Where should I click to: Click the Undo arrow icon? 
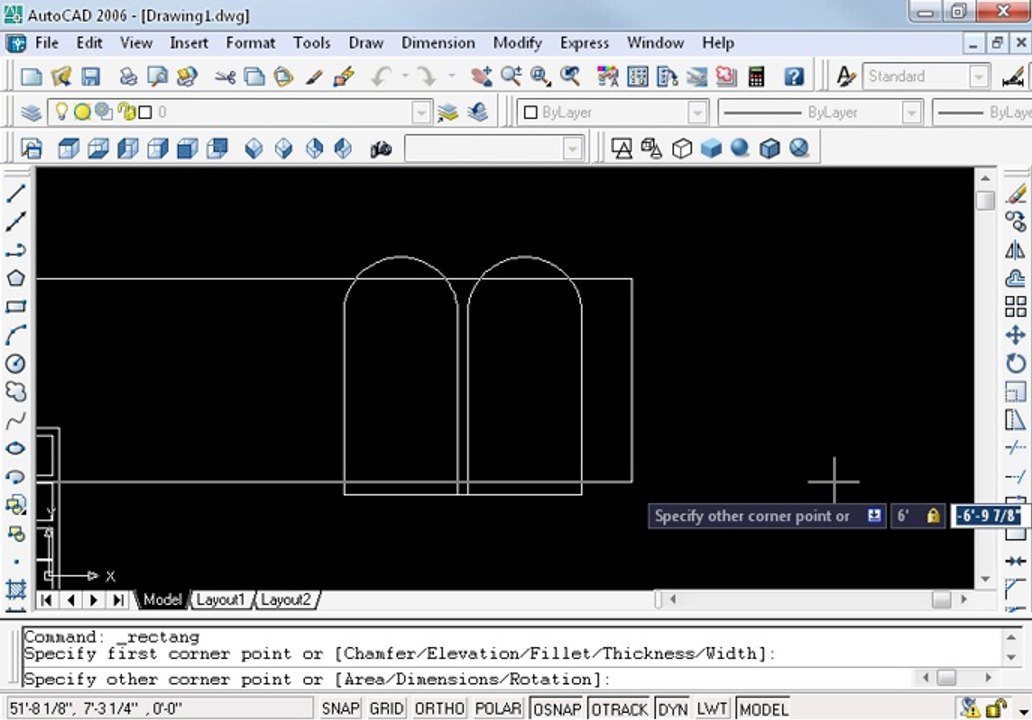point(381,76)
